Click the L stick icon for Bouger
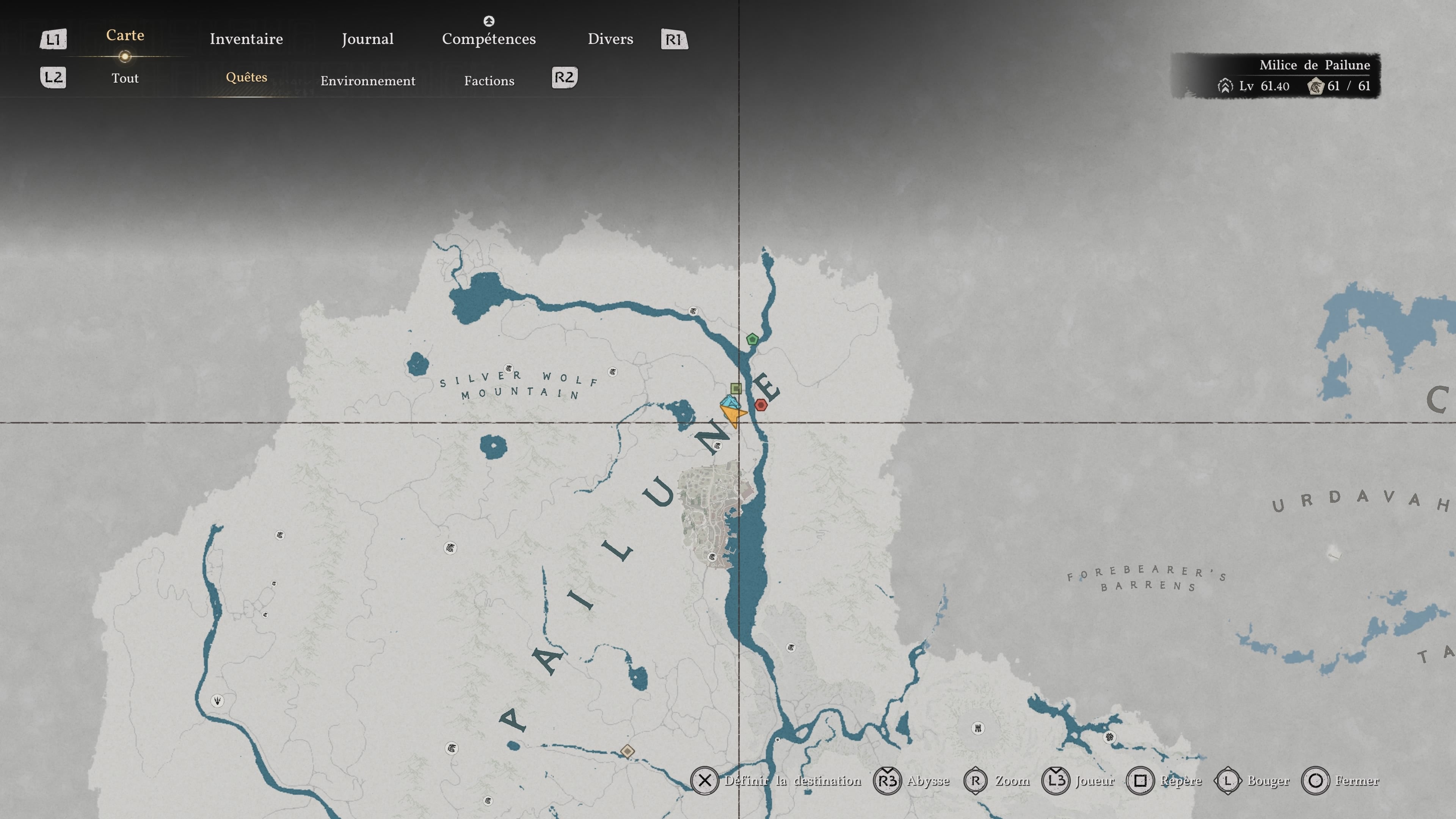The height and width of the screenshot is (819, 1456). pos(1228,781)
